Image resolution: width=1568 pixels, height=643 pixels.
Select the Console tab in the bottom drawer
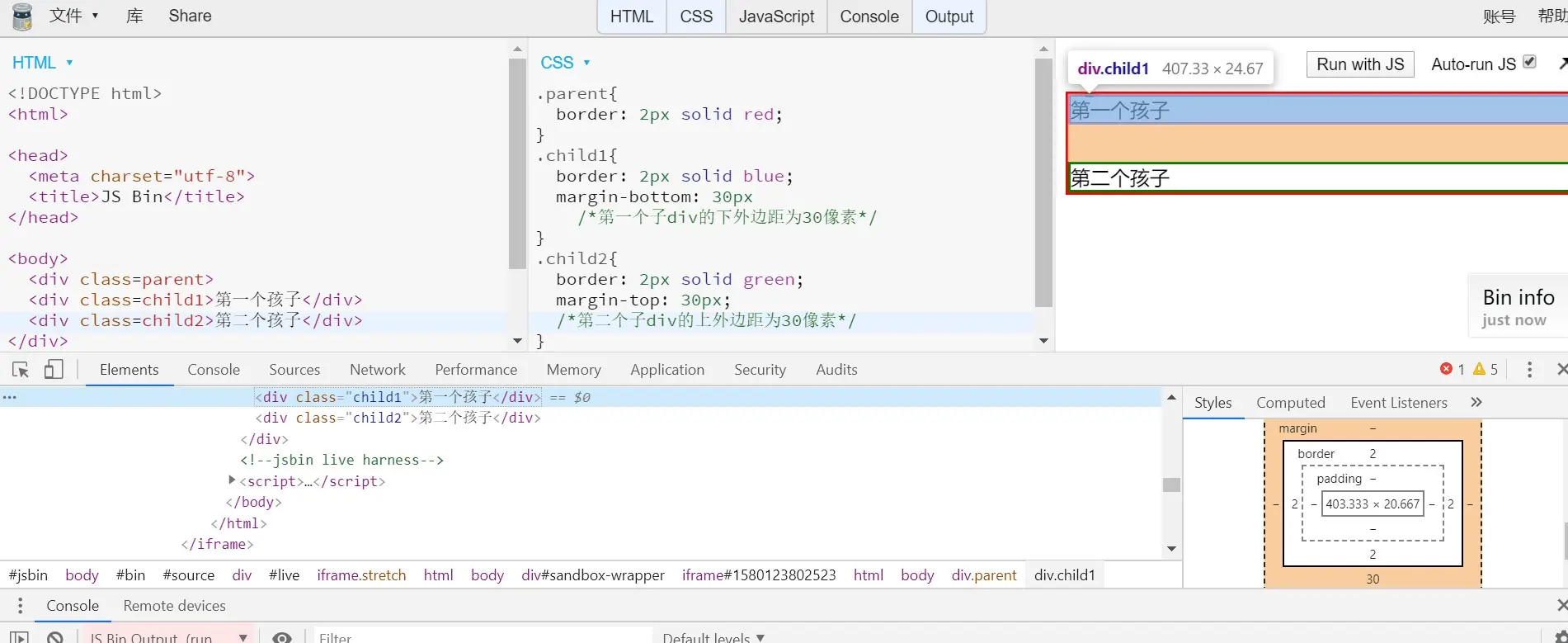(73, 606)
